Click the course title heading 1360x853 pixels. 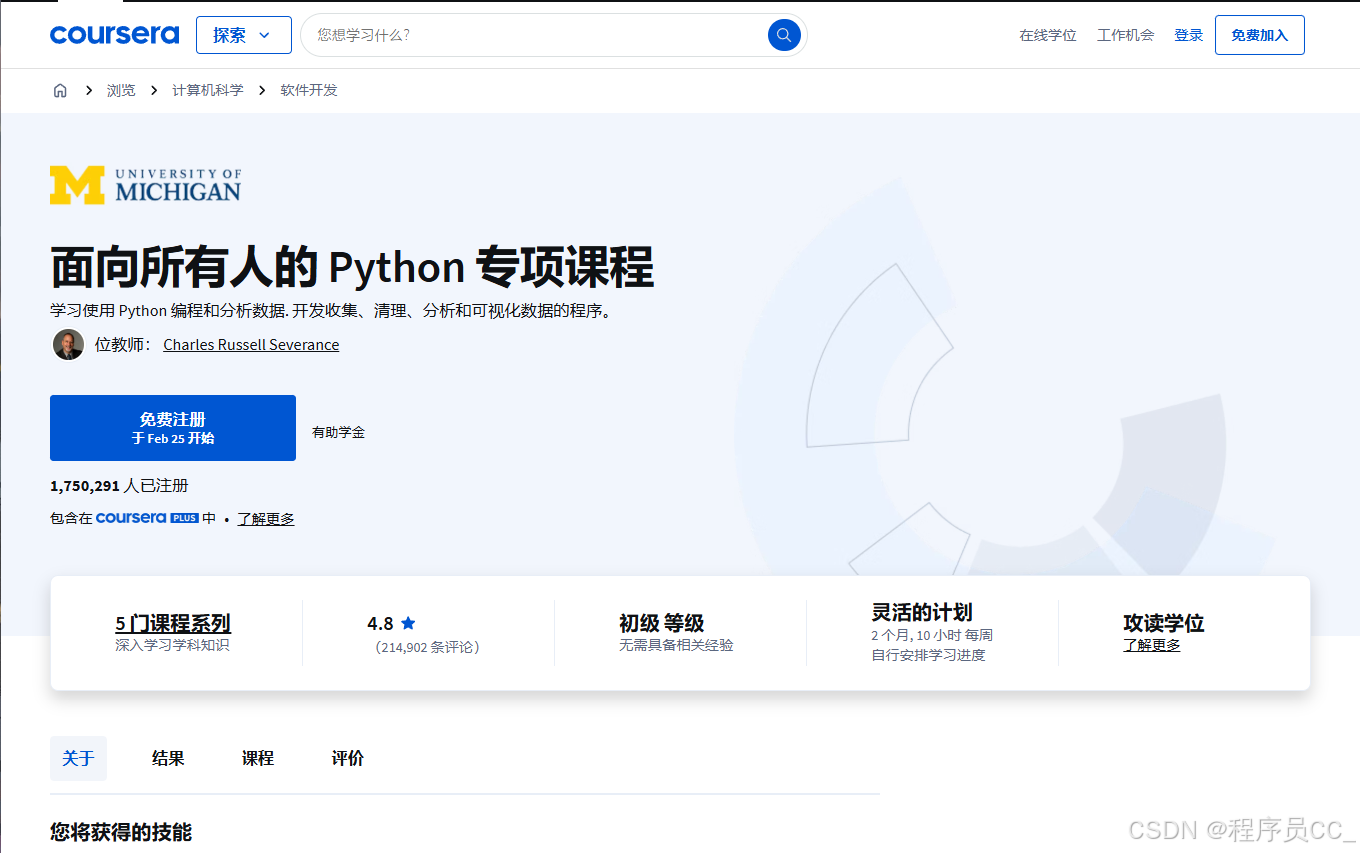(x=352, y=267)
